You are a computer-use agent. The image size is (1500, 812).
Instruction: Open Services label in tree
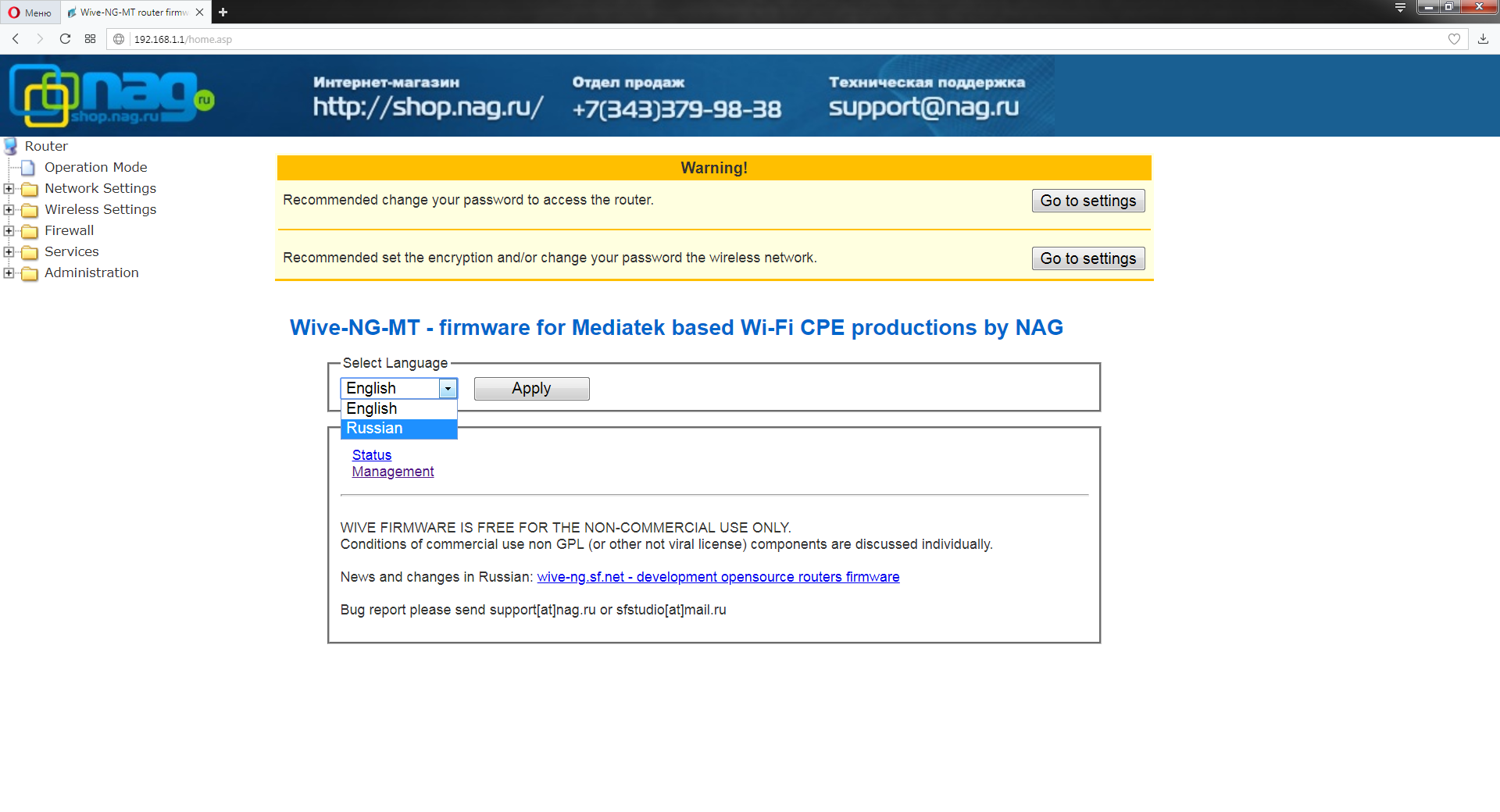(71, 251)
